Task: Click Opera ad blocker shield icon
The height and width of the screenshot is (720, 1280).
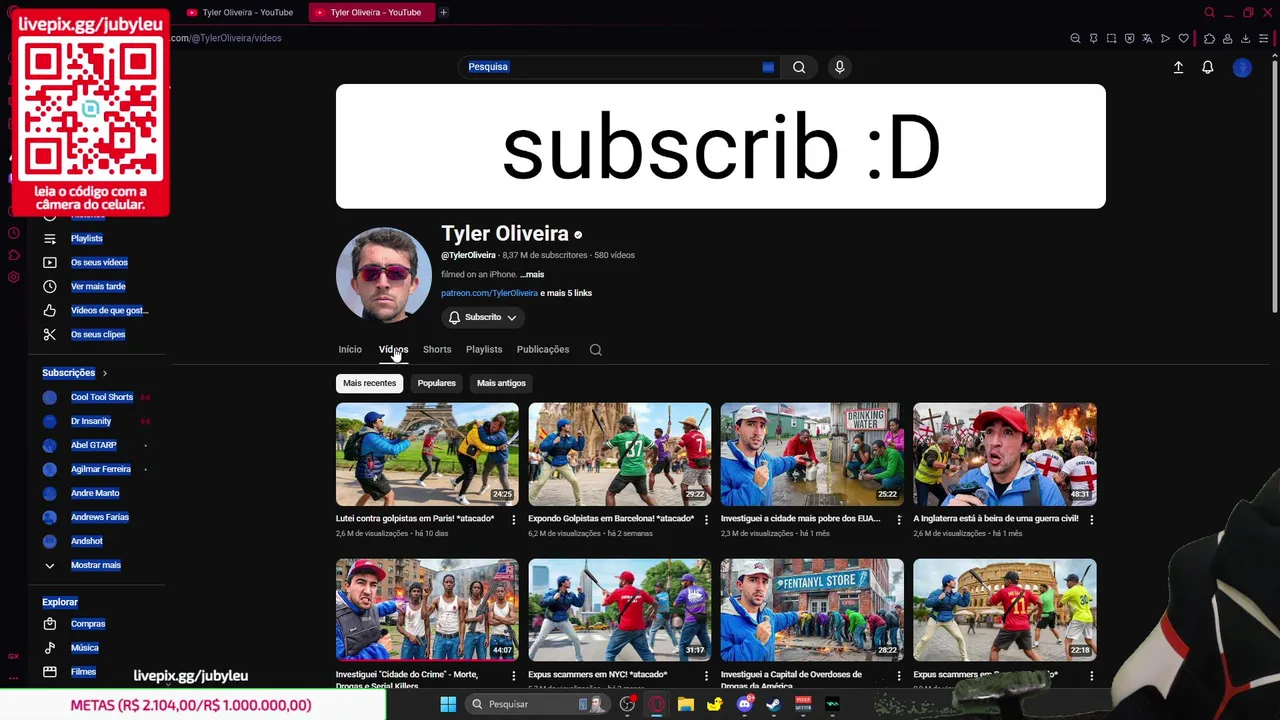Action: (1129, 38)
